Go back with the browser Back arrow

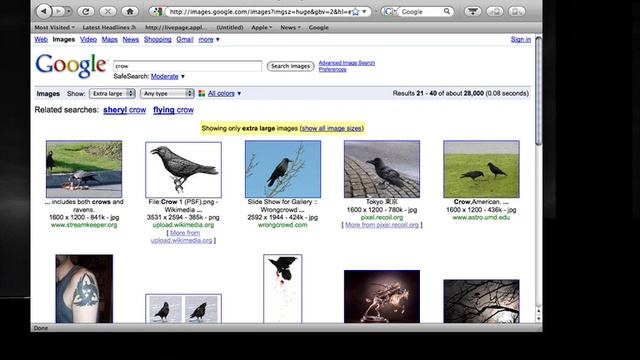pyautogui.click(x=44, y=11)
